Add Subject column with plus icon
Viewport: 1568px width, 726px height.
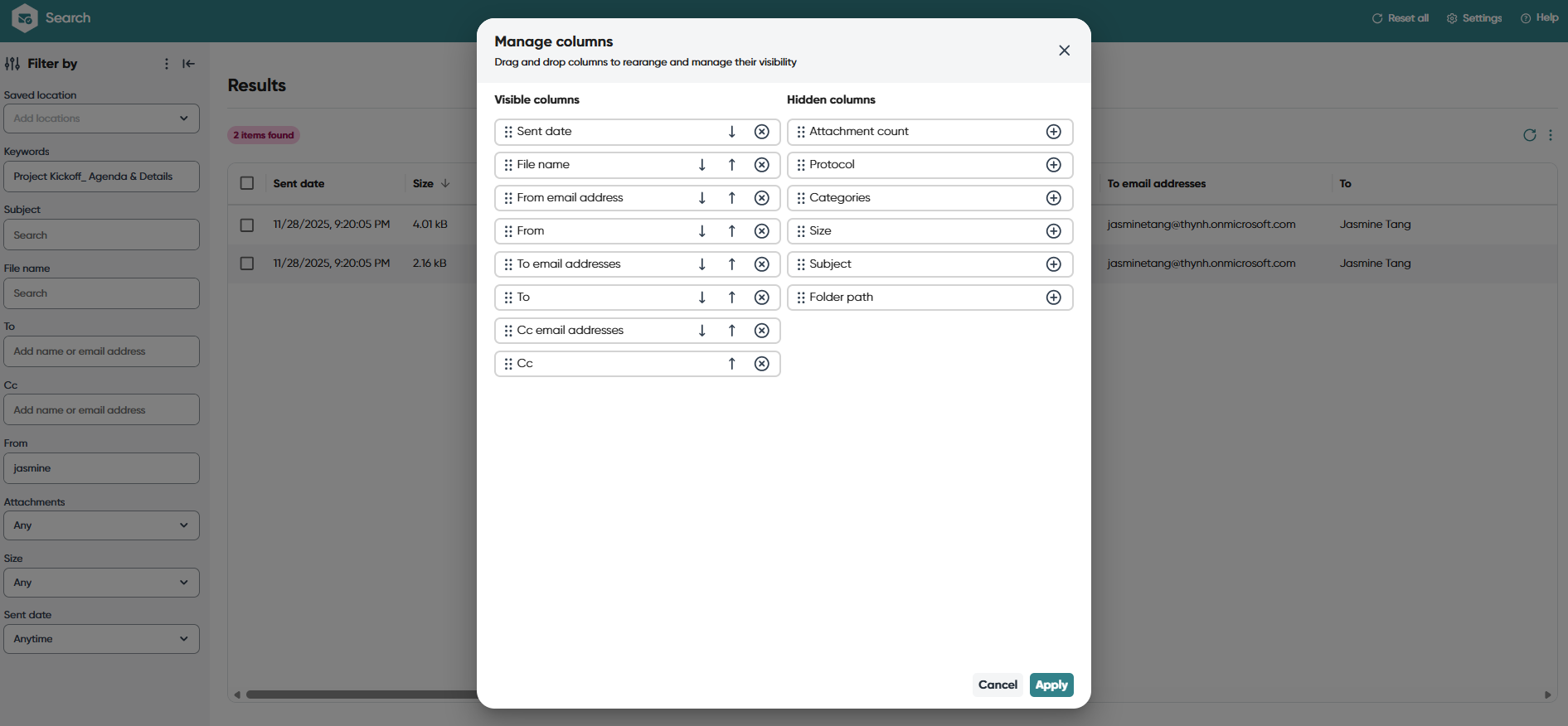point(1053,264)
